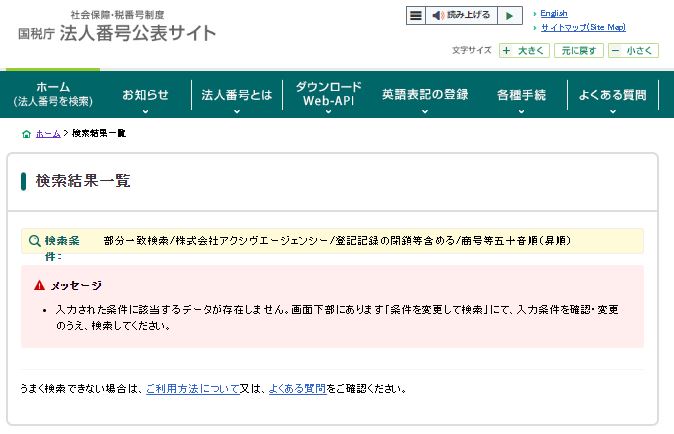Click the 社会保障・税番号制度 header text
The height and width of the screenshot is (434, 674).
(117, 15)
